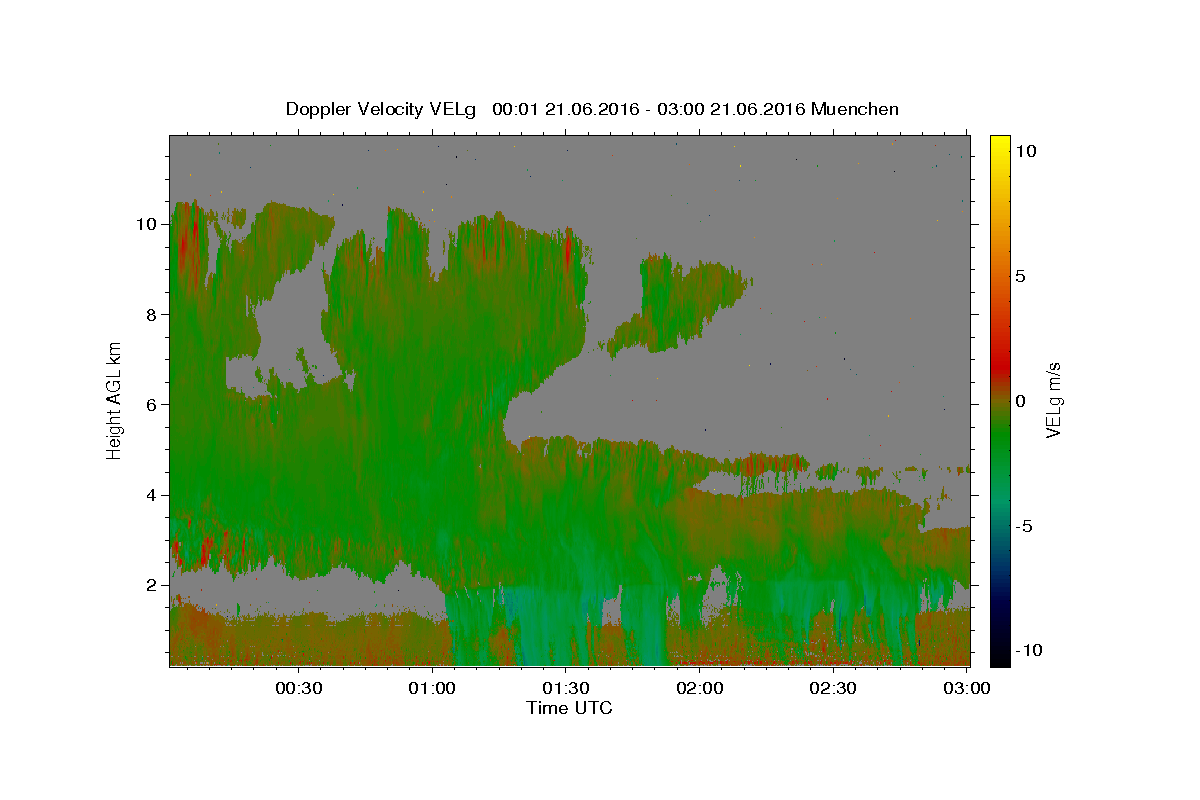Click the end date '03:00 21.06.2016' in title
1200x800 pixels.
[x=731, y=109]
